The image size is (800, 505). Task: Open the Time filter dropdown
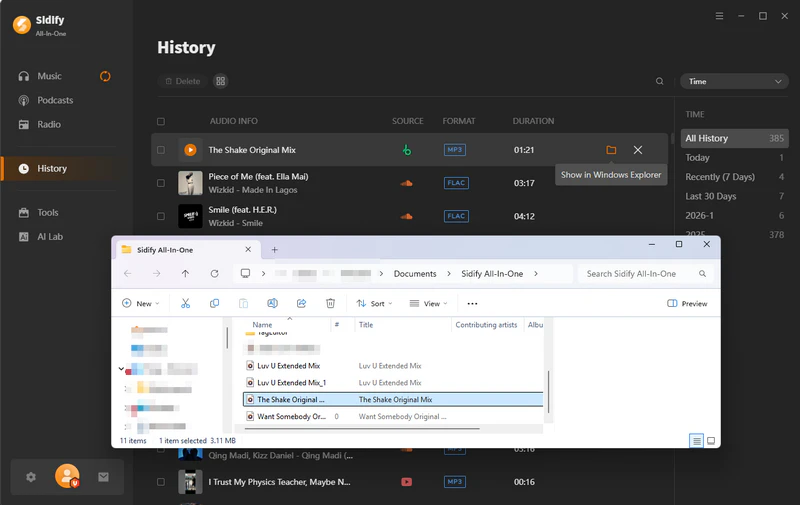[733, 81]
